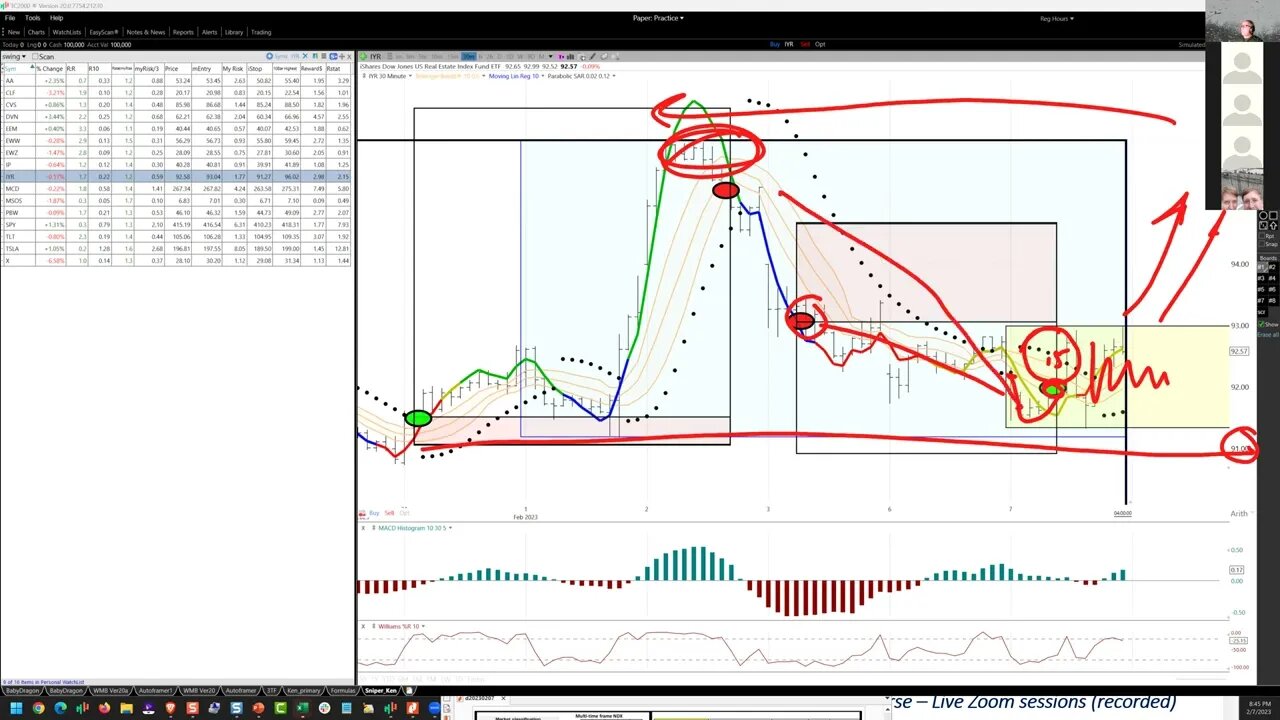Click the Erase all link
The width and height of the screenshot is (1280, 720).
pyautogui.click(x=1267, y=334)
